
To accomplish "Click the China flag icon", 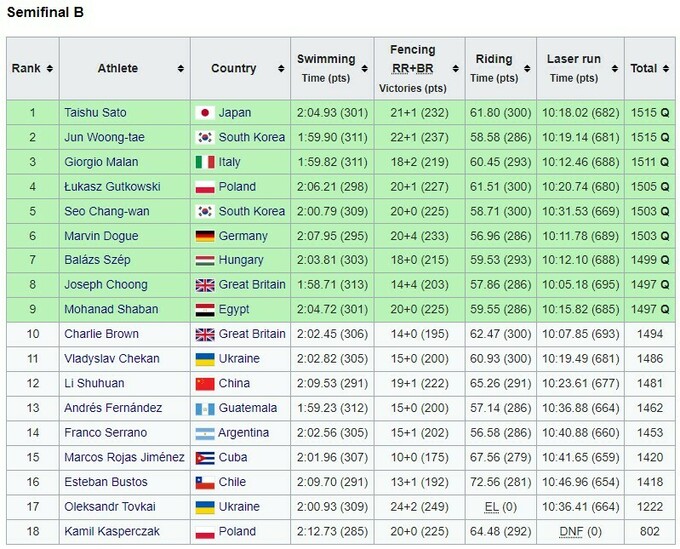I will 203,383.
